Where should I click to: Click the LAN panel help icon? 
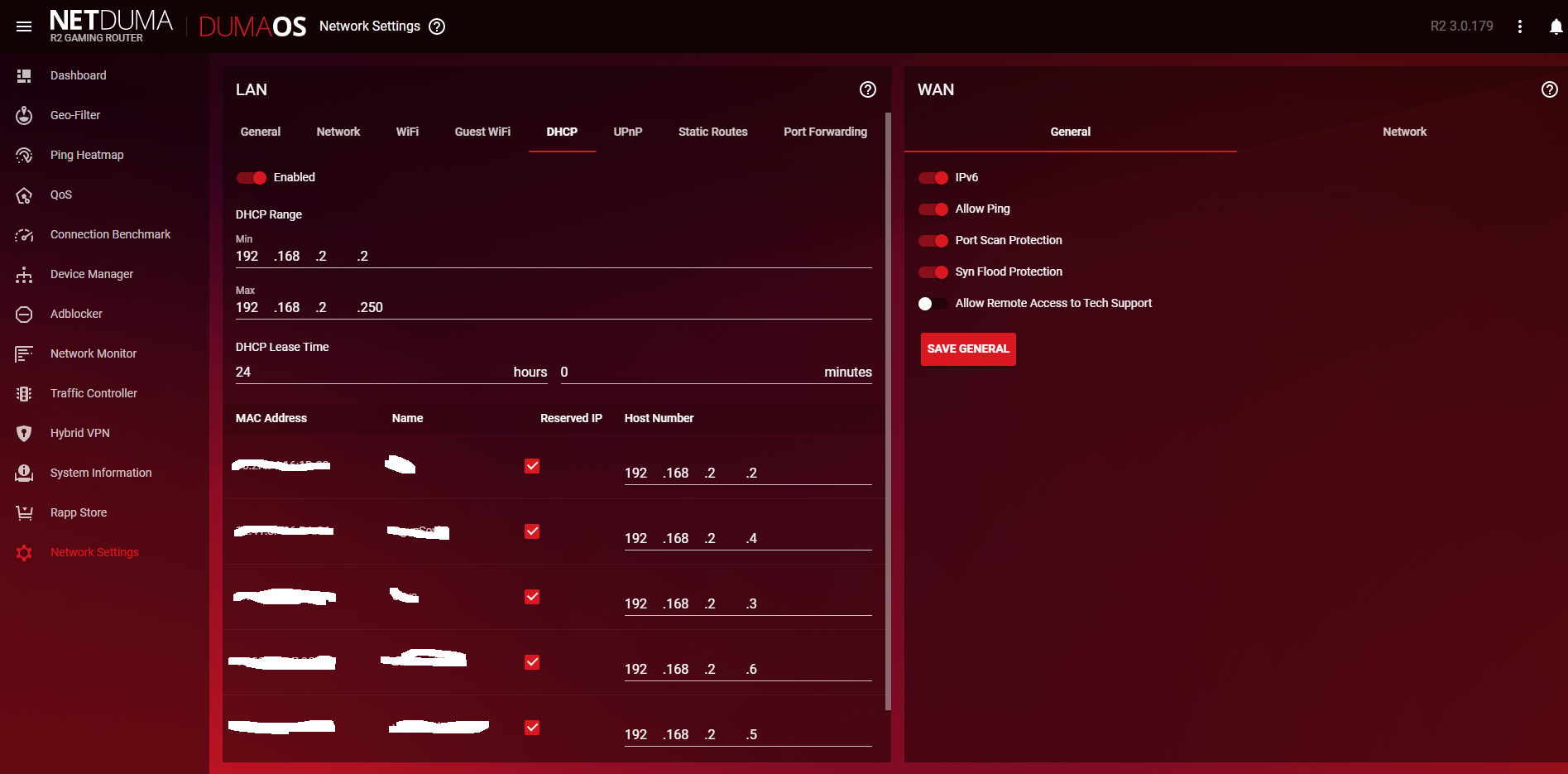point(867,89)
